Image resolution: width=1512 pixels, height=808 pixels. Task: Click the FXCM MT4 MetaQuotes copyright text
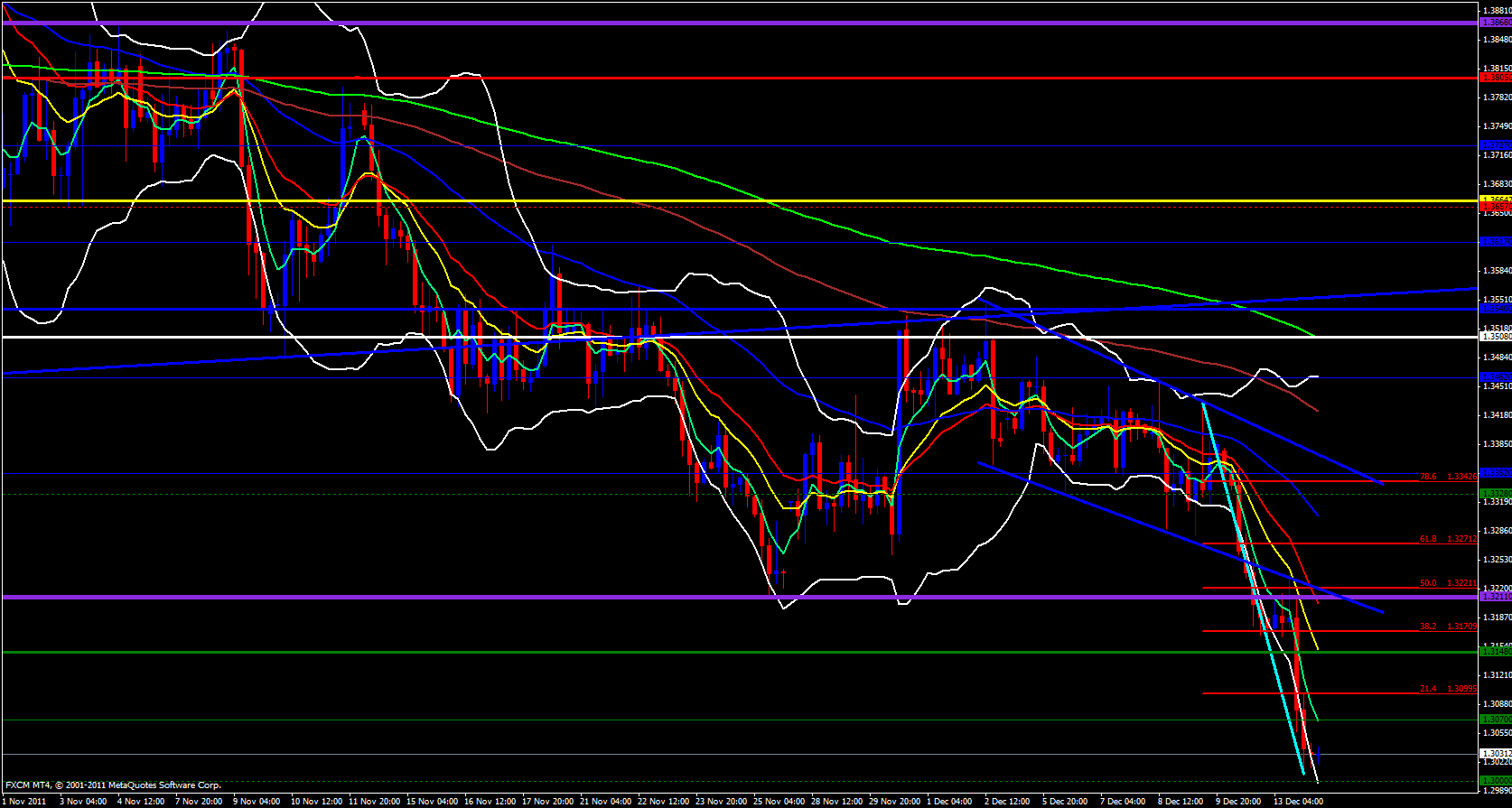[x=113, y=785]
